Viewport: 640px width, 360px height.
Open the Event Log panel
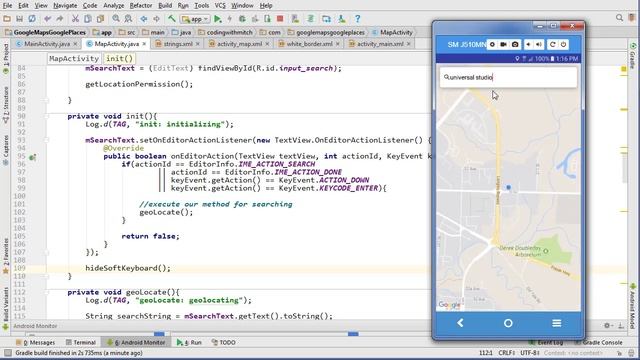(x=546, y=342)
